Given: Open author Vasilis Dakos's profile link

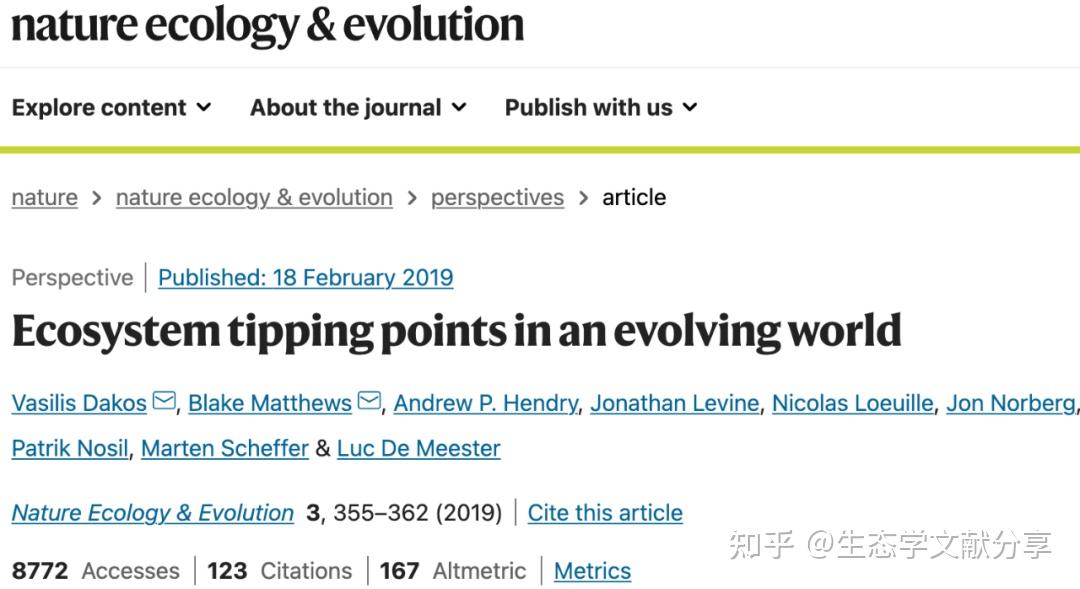Looking at the screenshot, I should click(x=79, y=403).
